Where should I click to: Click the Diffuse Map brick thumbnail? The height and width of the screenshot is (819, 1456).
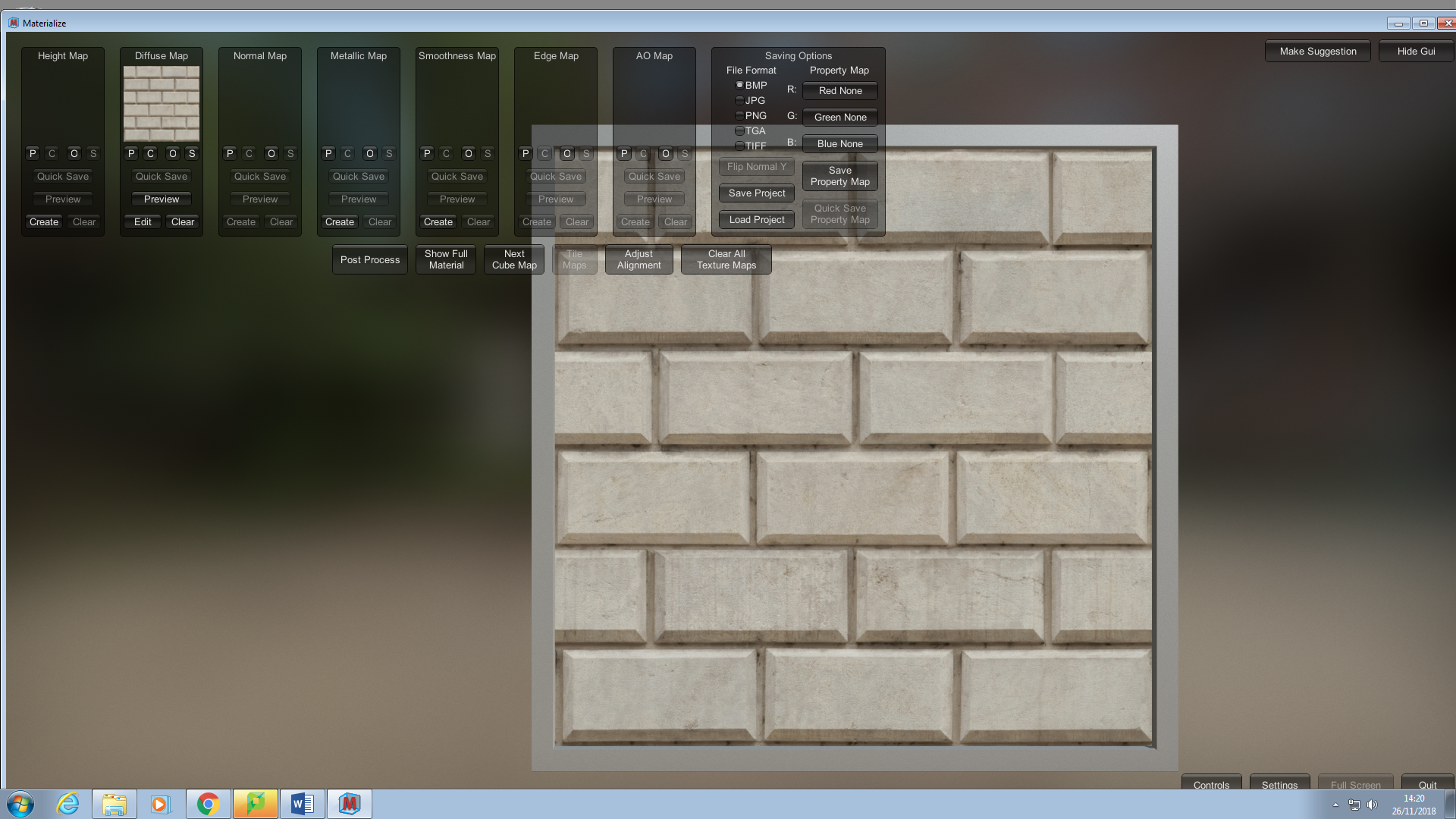(162, 103)
